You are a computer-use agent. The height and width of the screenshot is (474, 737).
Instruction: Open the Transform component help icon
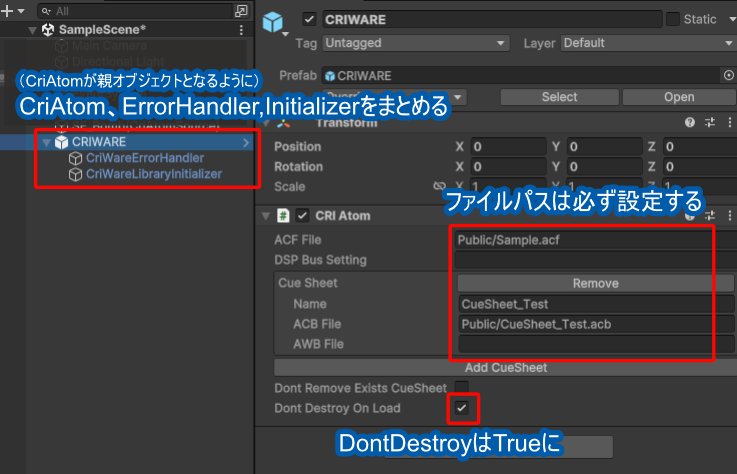point(690,123)
